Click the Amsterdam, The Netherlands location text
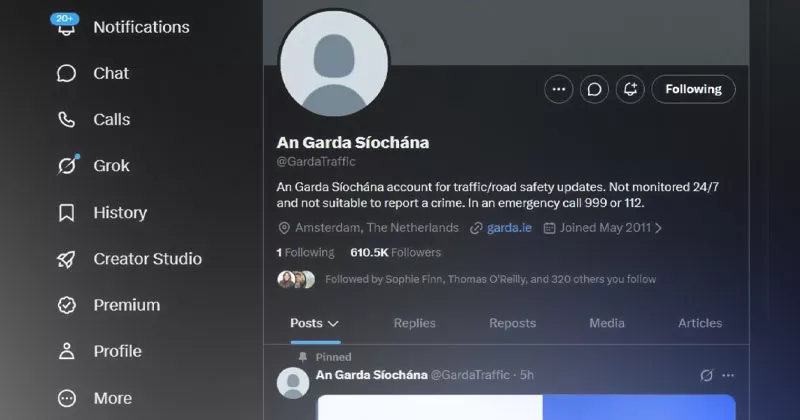 [377, 228]
